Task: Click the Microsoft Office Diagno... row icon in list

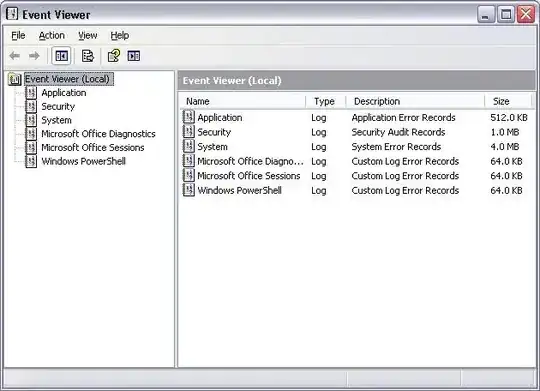Action: [188, 161]
